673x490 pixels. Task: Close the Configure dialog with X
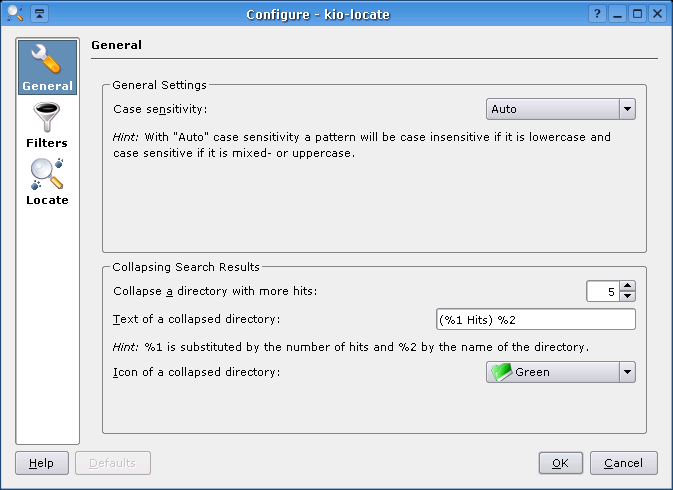(x=657, y=14)
